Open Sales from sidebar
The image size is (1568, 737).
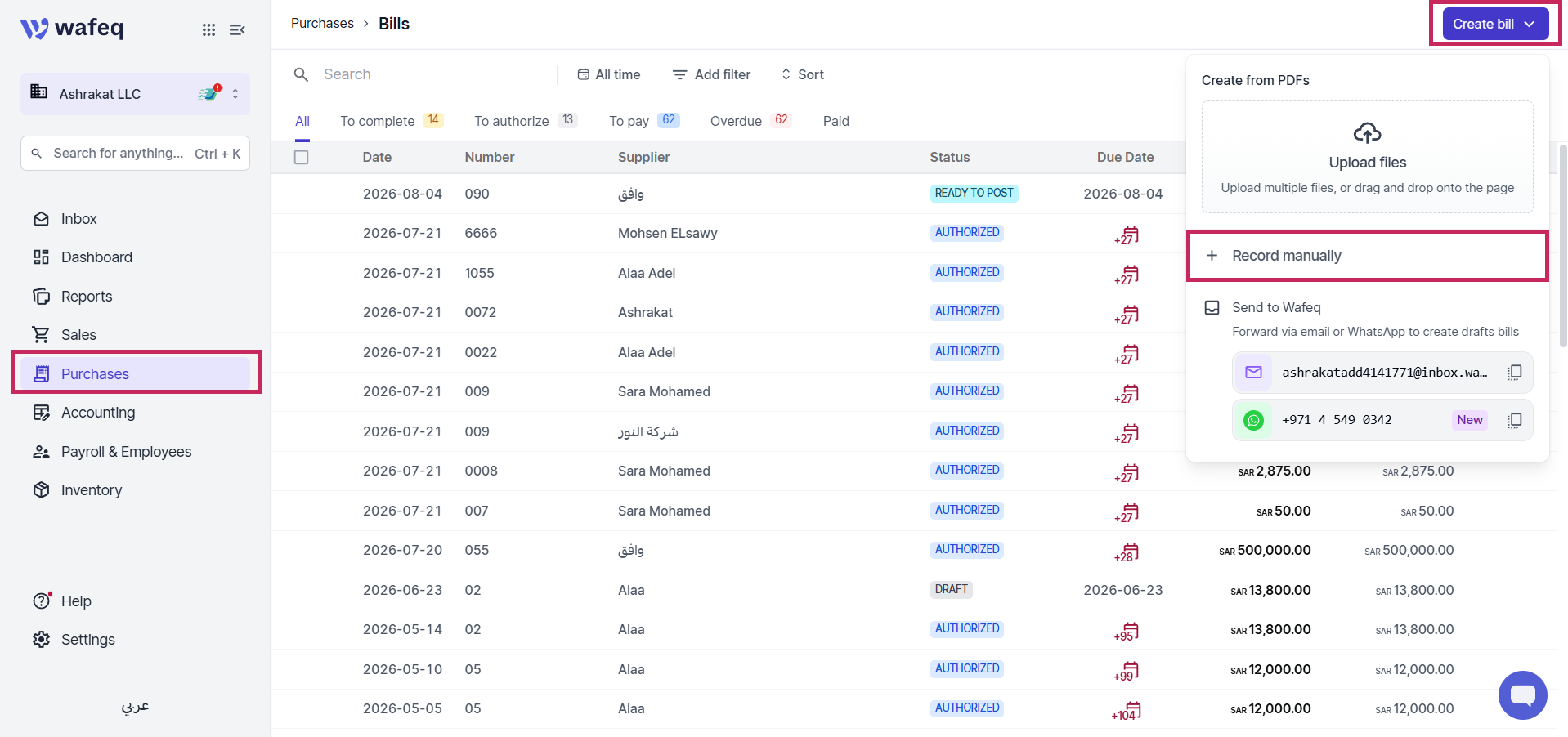click(x=78, y=335)
